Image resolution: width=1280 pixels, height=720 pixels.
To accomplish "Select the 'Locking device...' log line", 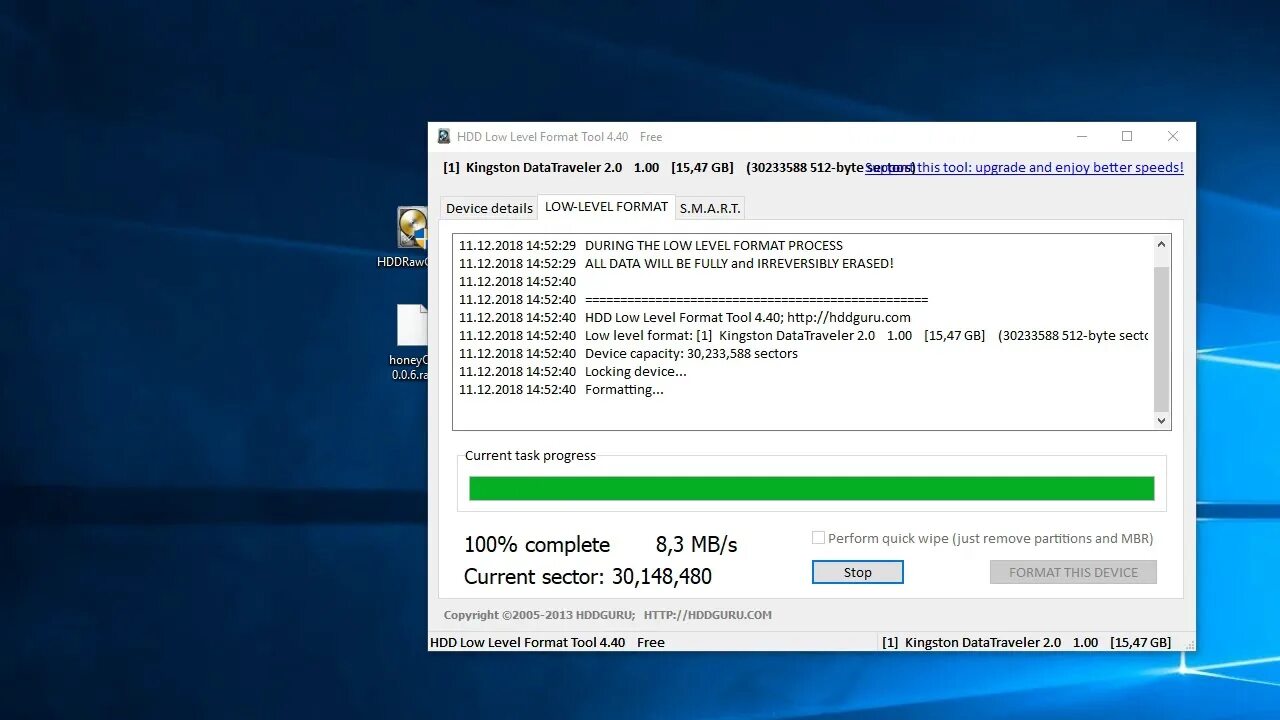I will coord(573,372).
